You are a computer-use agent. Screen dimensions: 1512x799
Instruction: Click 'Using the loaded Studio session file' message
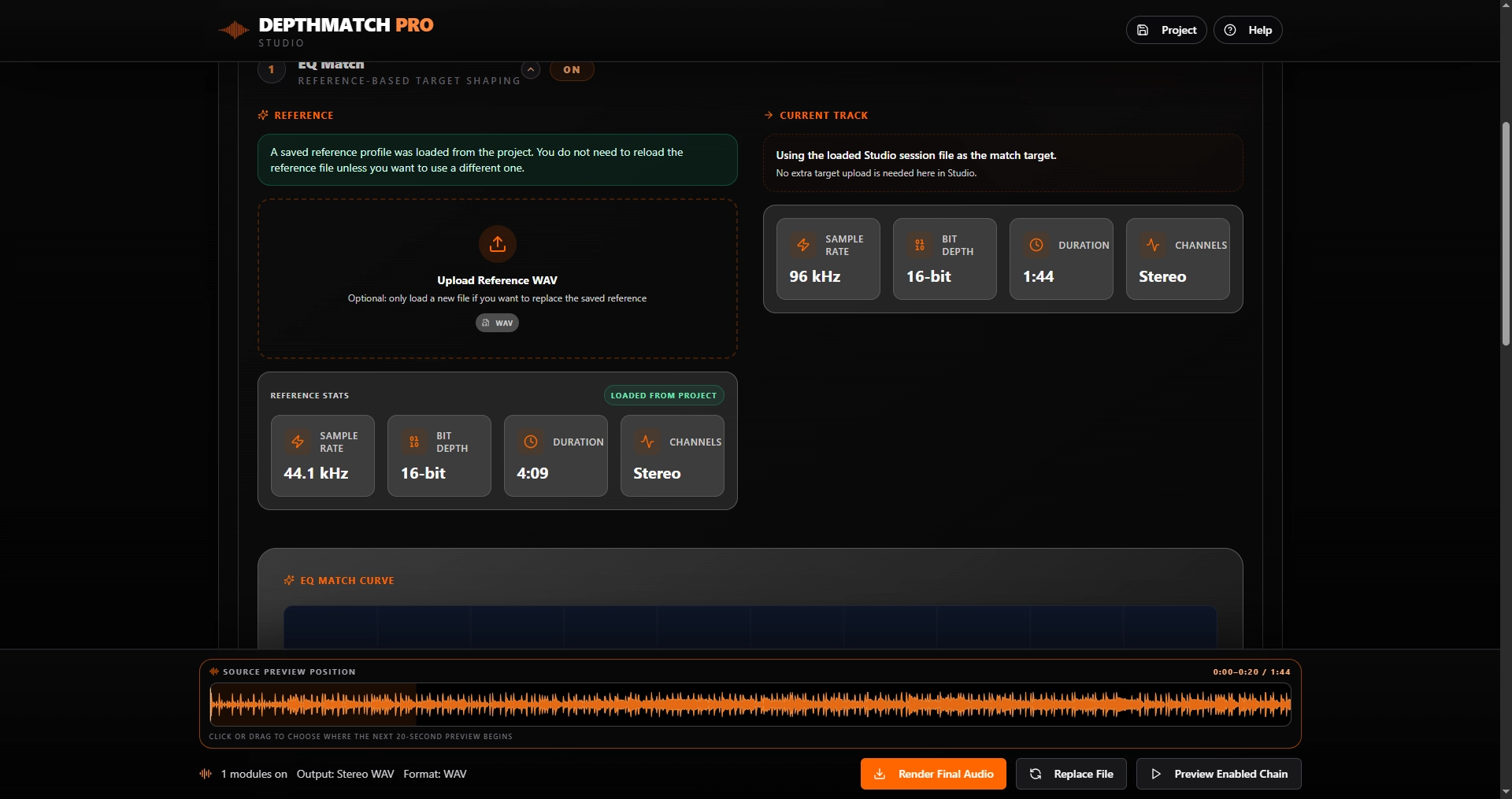point(916,155)
